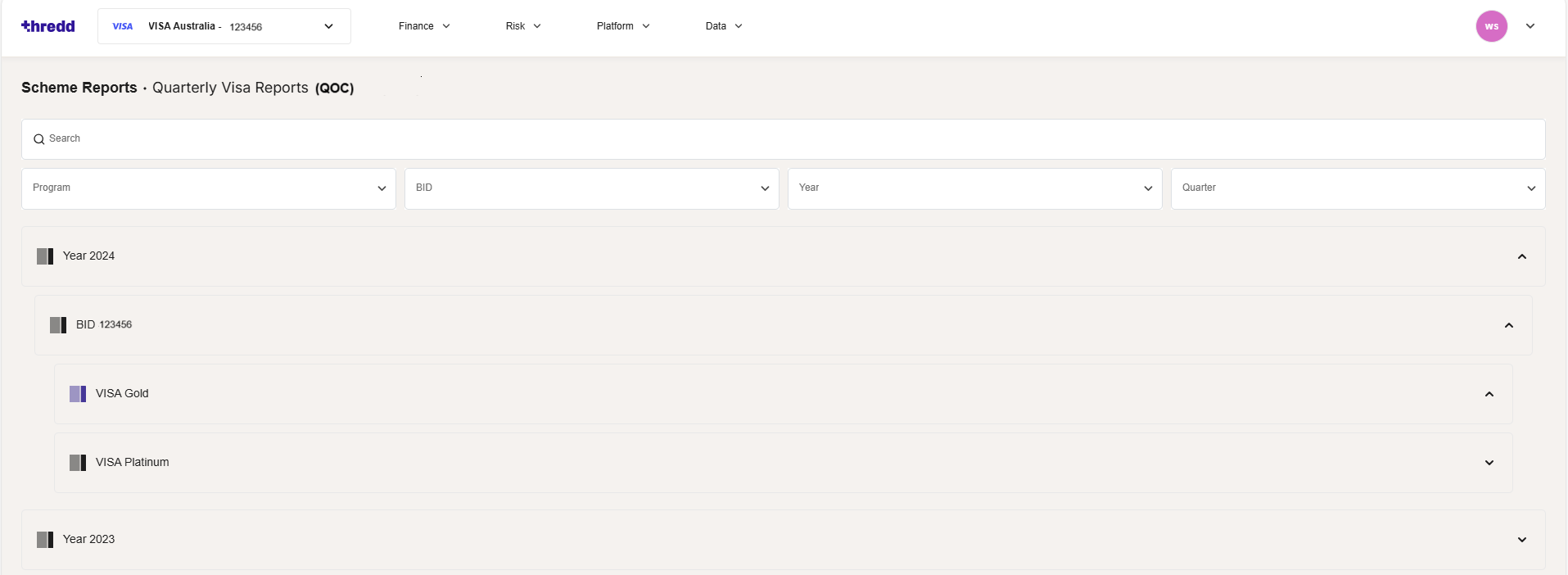Collapse the Year 2024 section chevron
1568x575 pixels.
1522,256
